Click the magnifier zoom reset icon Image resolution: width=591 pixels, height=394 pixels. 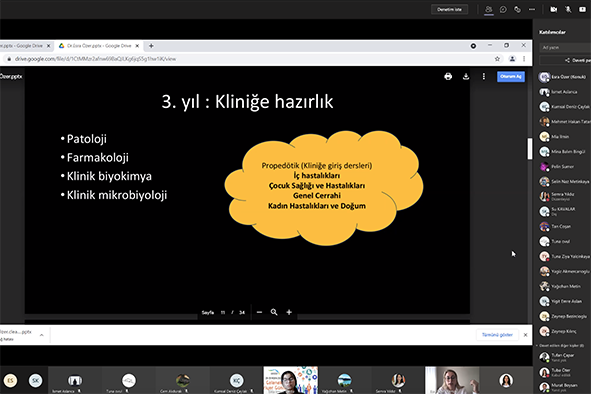(274, 312)
